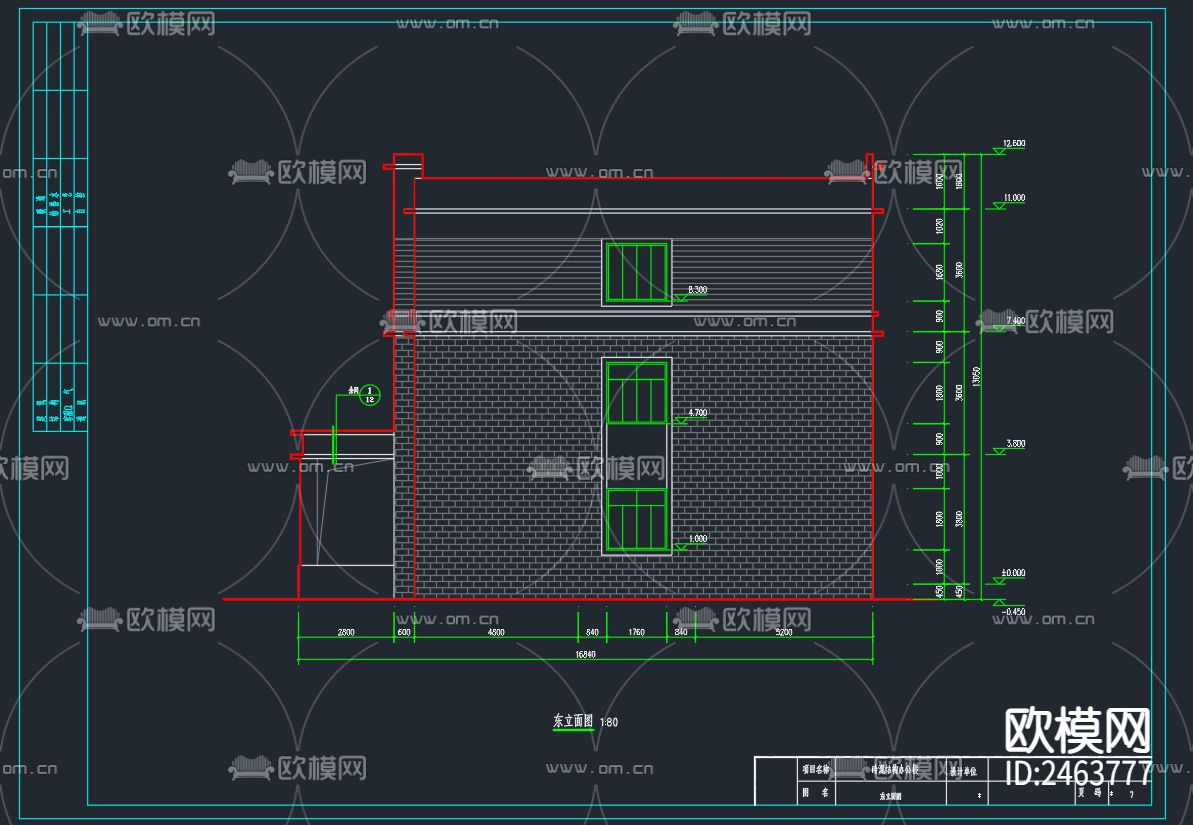Screen dimensions: 1193x825
Task: Pick the 4.700 window elevation label
Action: pyautogui.click(x=697, y=413)
